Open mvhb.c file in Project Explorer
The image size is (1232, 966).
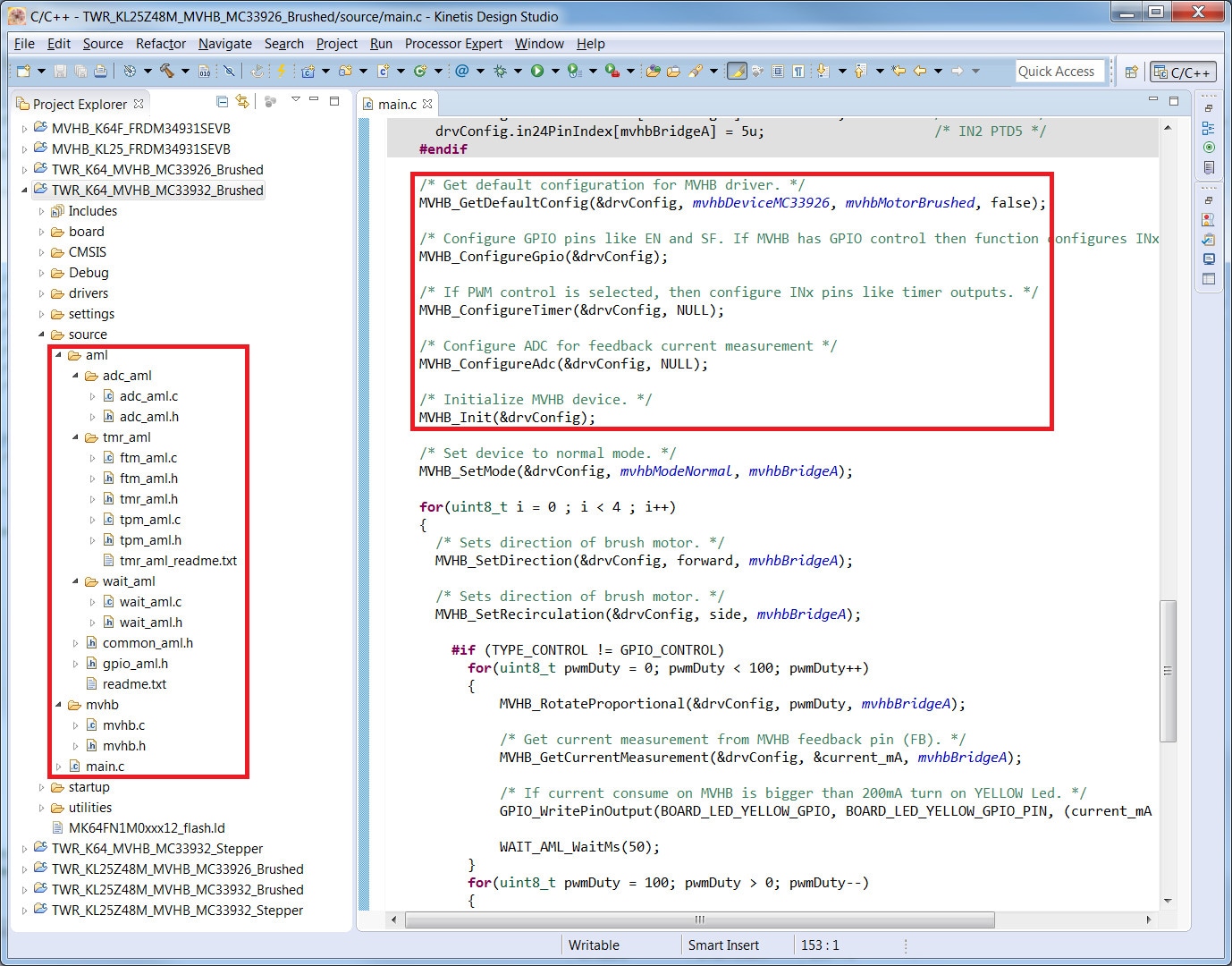click(123, 725)
